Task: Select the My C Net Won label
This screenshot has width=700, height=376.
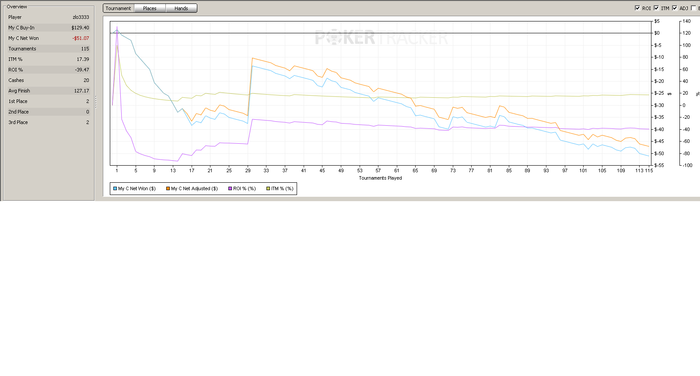Action: click(x=23, y=38)
